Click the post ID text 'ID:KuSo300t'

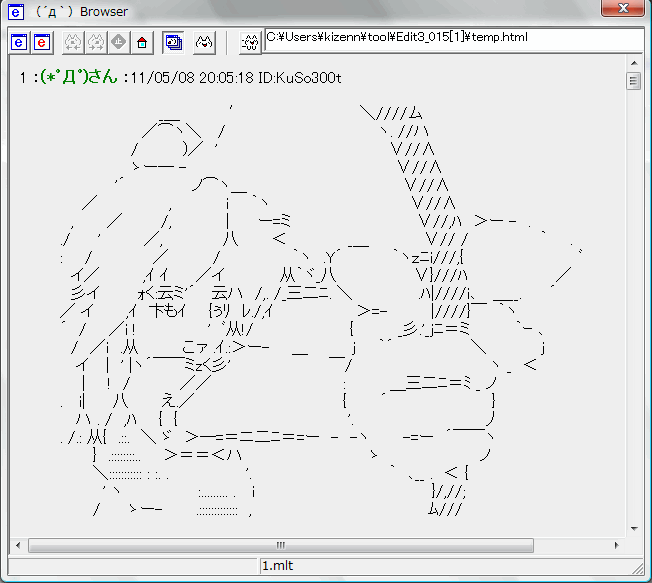(x=299, y=78)
